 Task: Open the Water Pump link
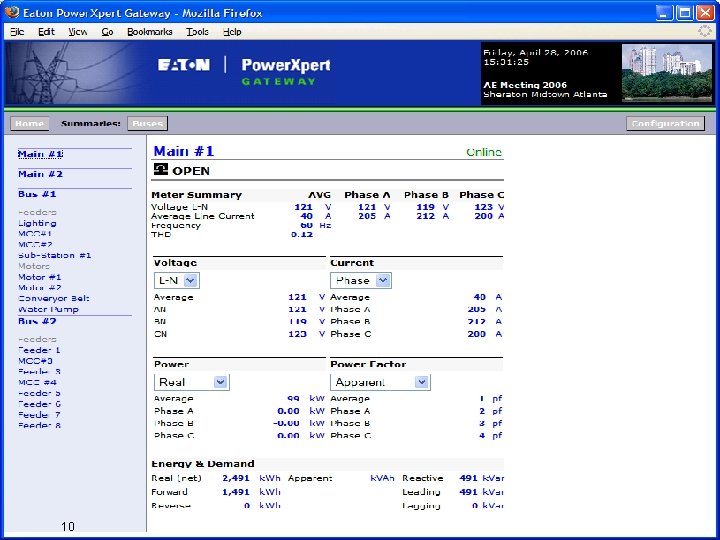(x=48, y=309)
